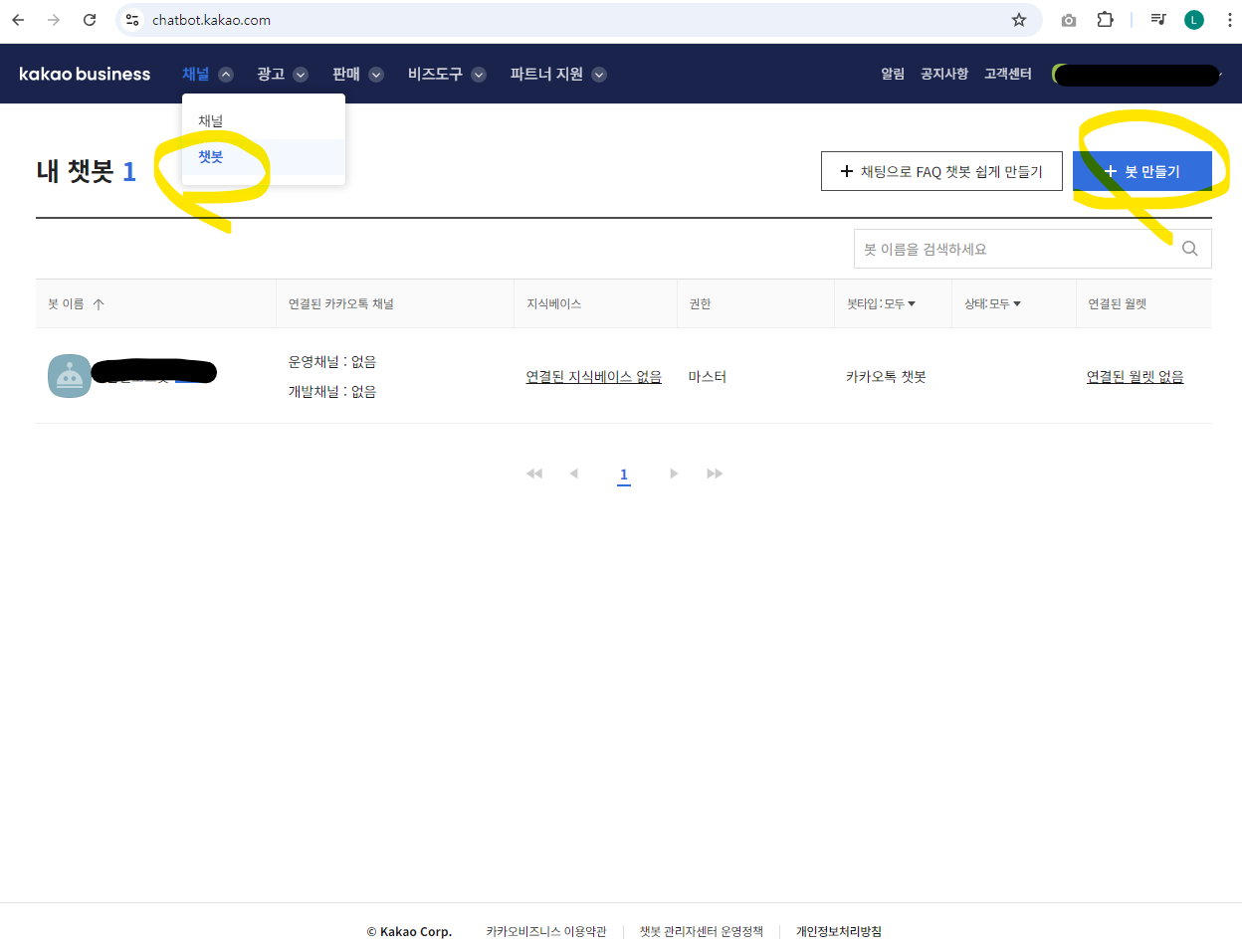The image size is (1242, 952).
Task: Click the 봇 만들기 button
Action: pyautogui.click(x=1142, y=171)
